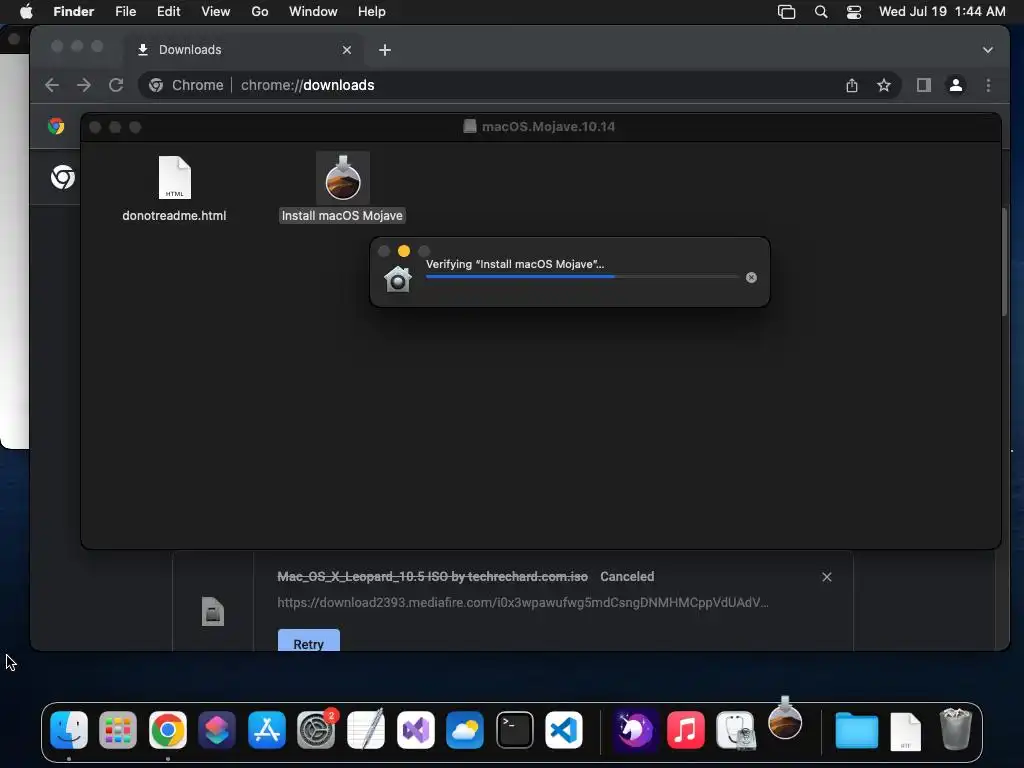
Task: Click the Install macOS Mojave label
Action: (342, 216)
